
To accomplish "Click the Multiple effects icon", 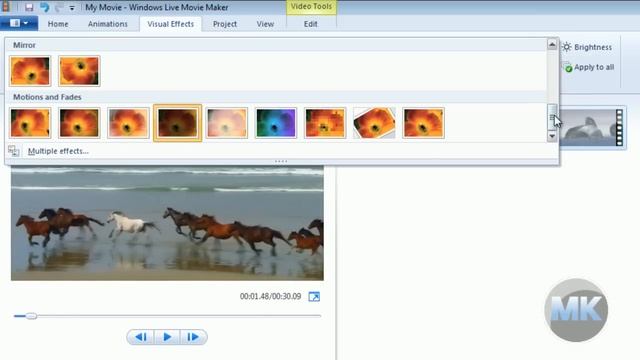I will 13,151.
